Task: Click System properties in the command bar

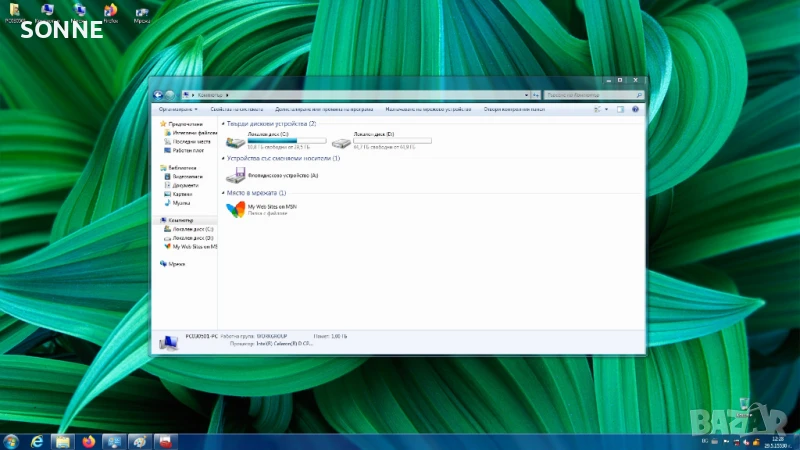Action: (x=236, y=108)
